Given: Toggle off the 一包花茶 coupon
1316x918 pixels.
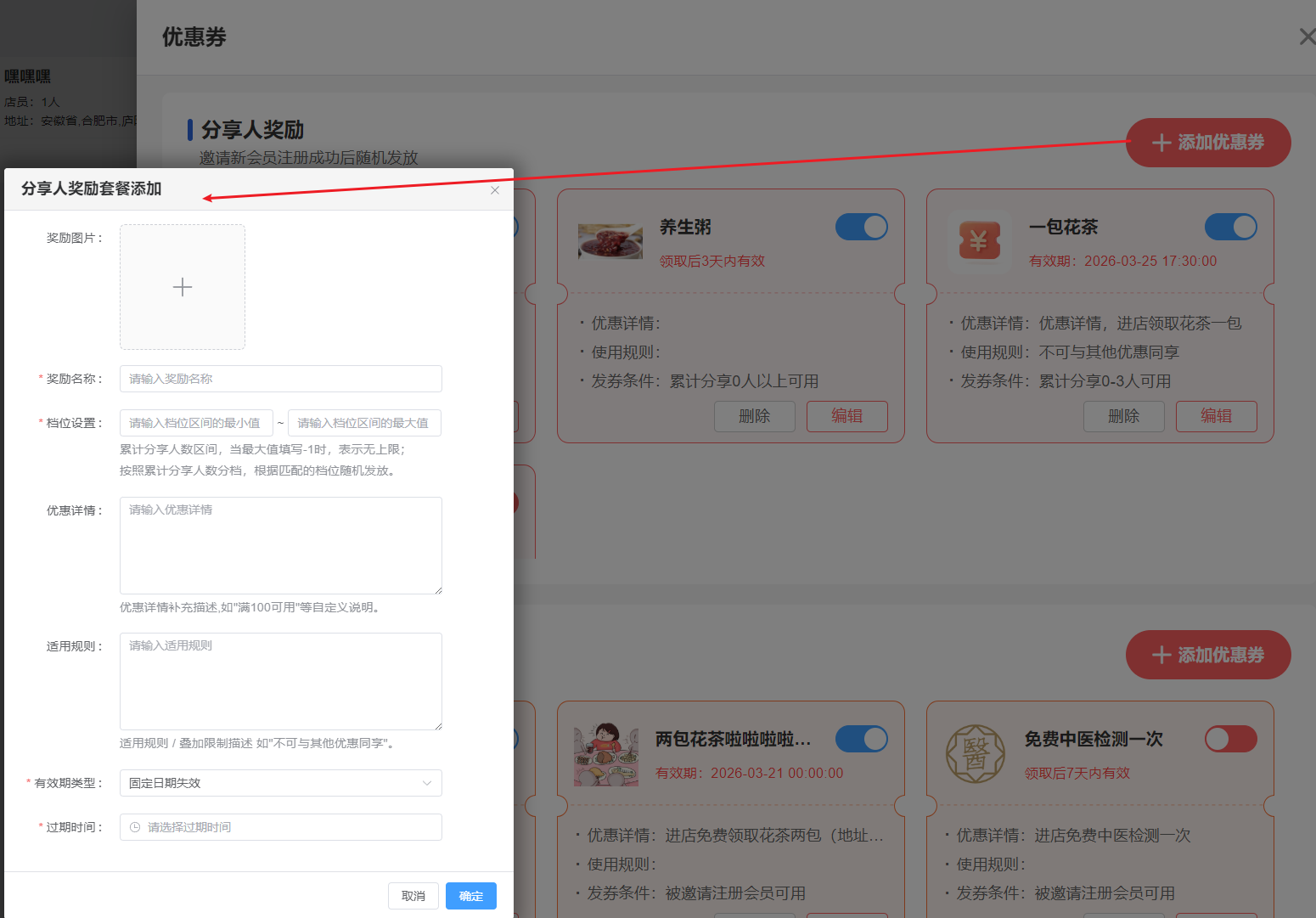Looking at the screenshot, I should point(1230,227).
